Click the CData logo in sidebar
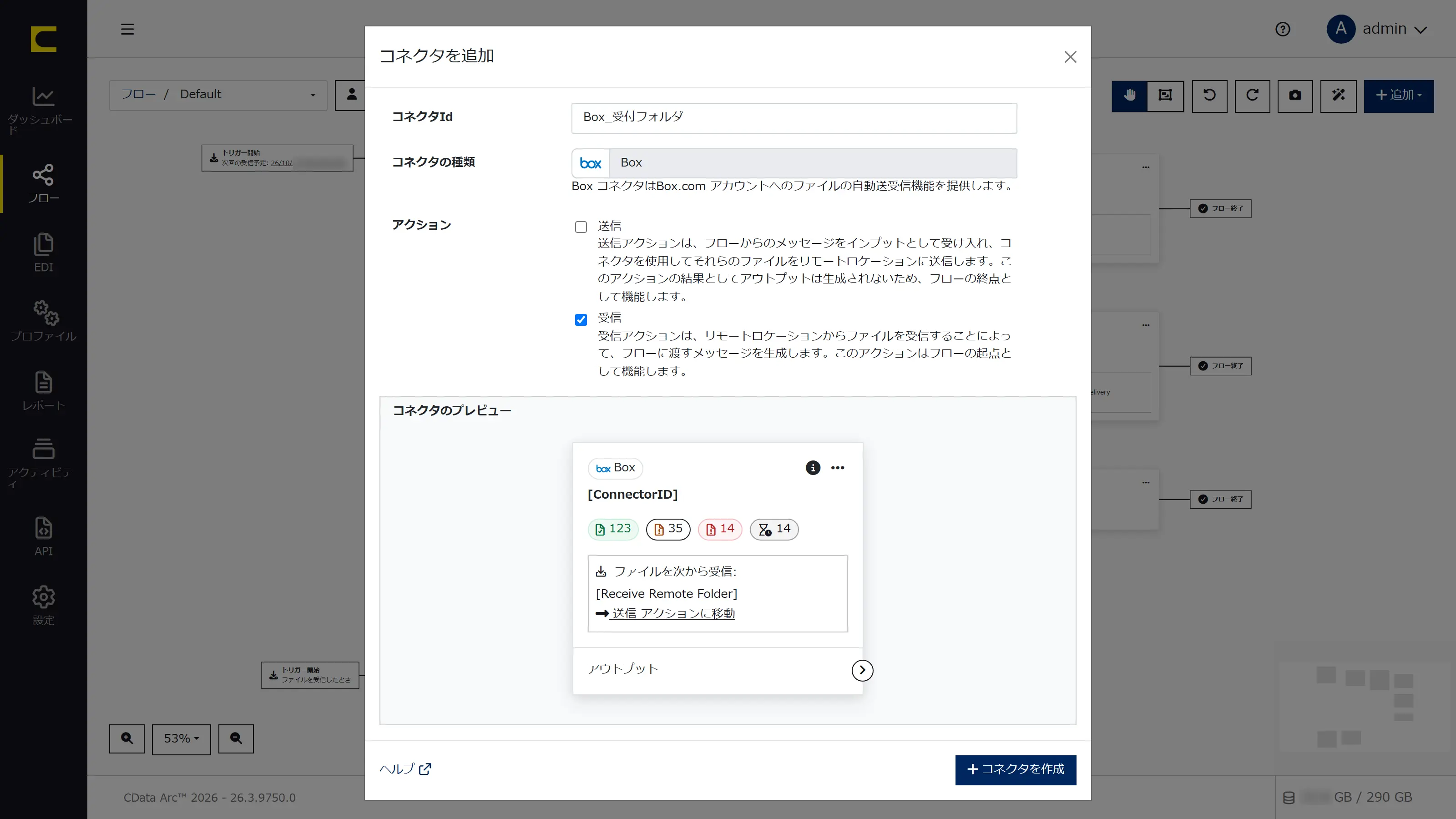The image size is (1456, 819). 44,39
